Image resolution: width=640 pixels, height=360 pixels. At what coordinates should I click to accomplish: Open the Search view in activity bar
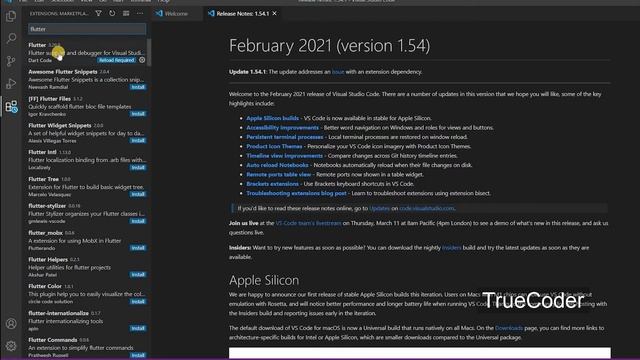pyautogui.click(x=11, y=38)
